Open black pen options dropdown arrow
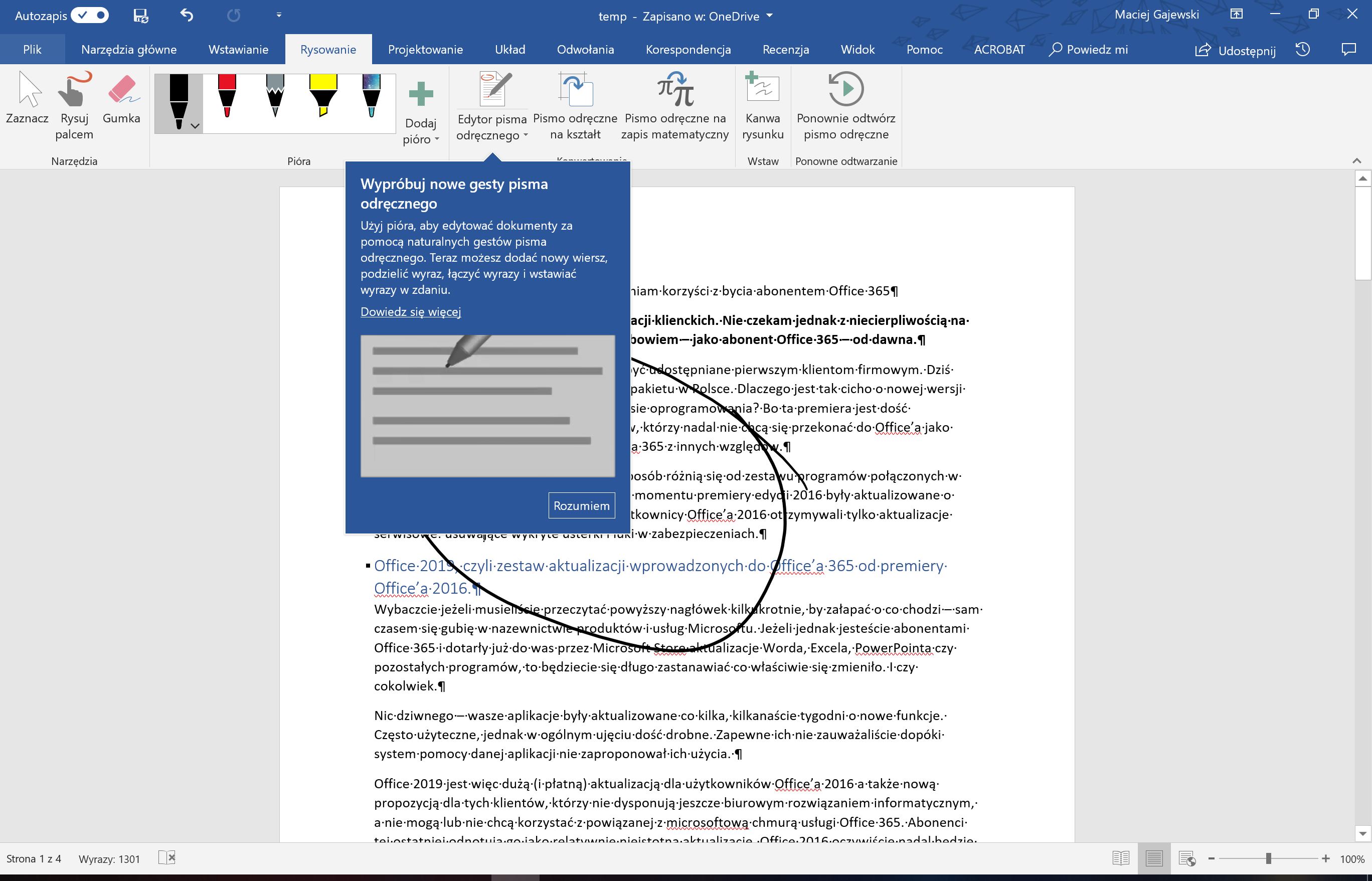Viewport: 1372px width, 881px height. coord(195,126)
